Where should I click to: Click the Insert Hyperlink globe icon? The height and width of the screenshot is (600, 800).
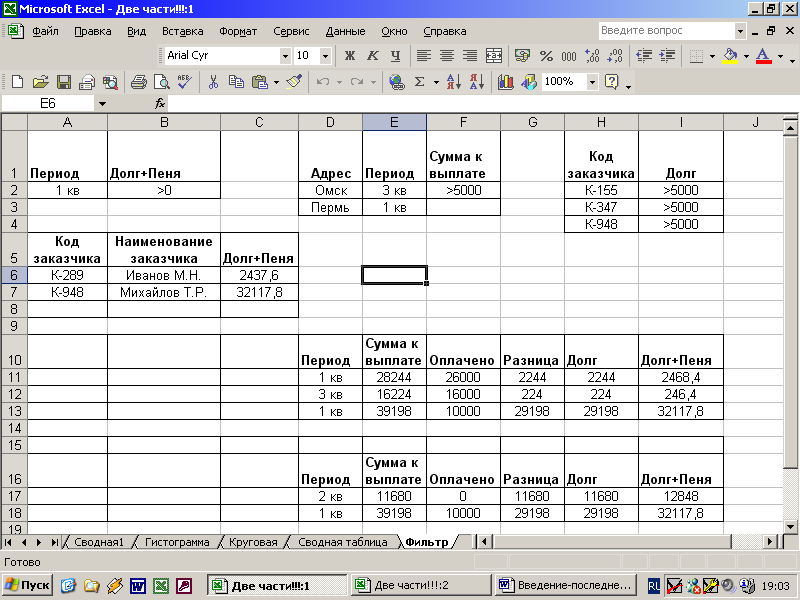[x=396, y=82]
